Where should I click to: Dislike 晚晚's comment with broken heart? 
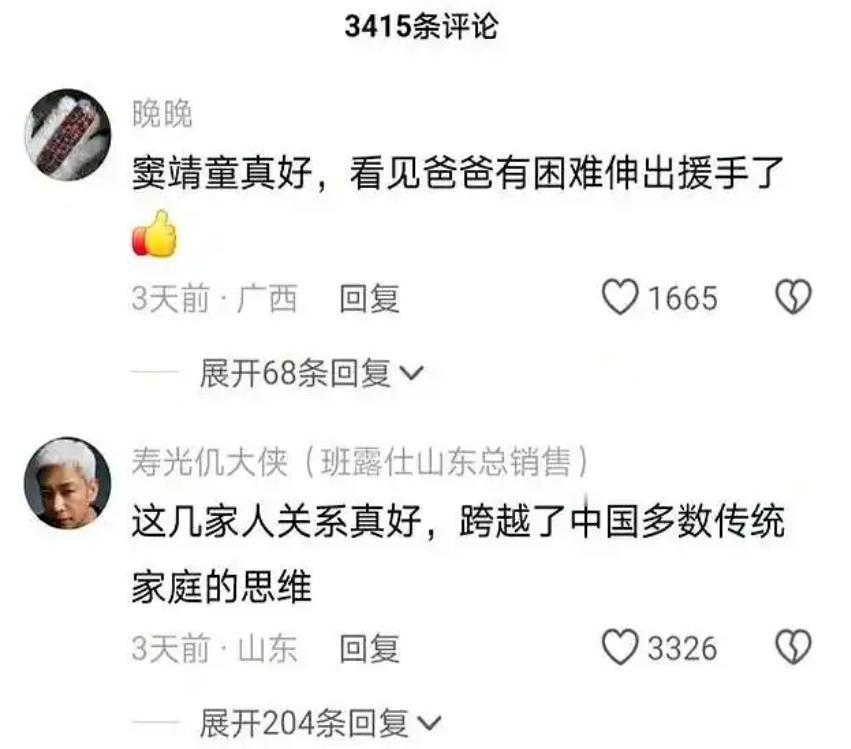793,297
